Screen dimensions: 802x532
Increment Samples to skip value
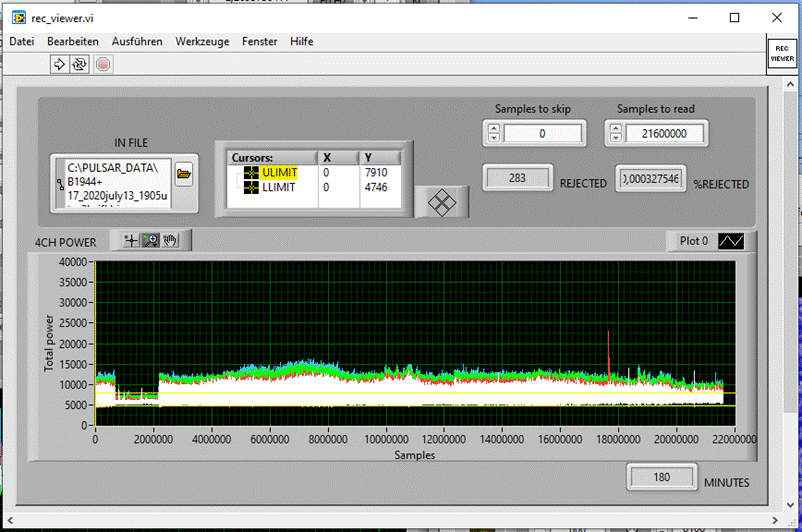coord(494,129)
